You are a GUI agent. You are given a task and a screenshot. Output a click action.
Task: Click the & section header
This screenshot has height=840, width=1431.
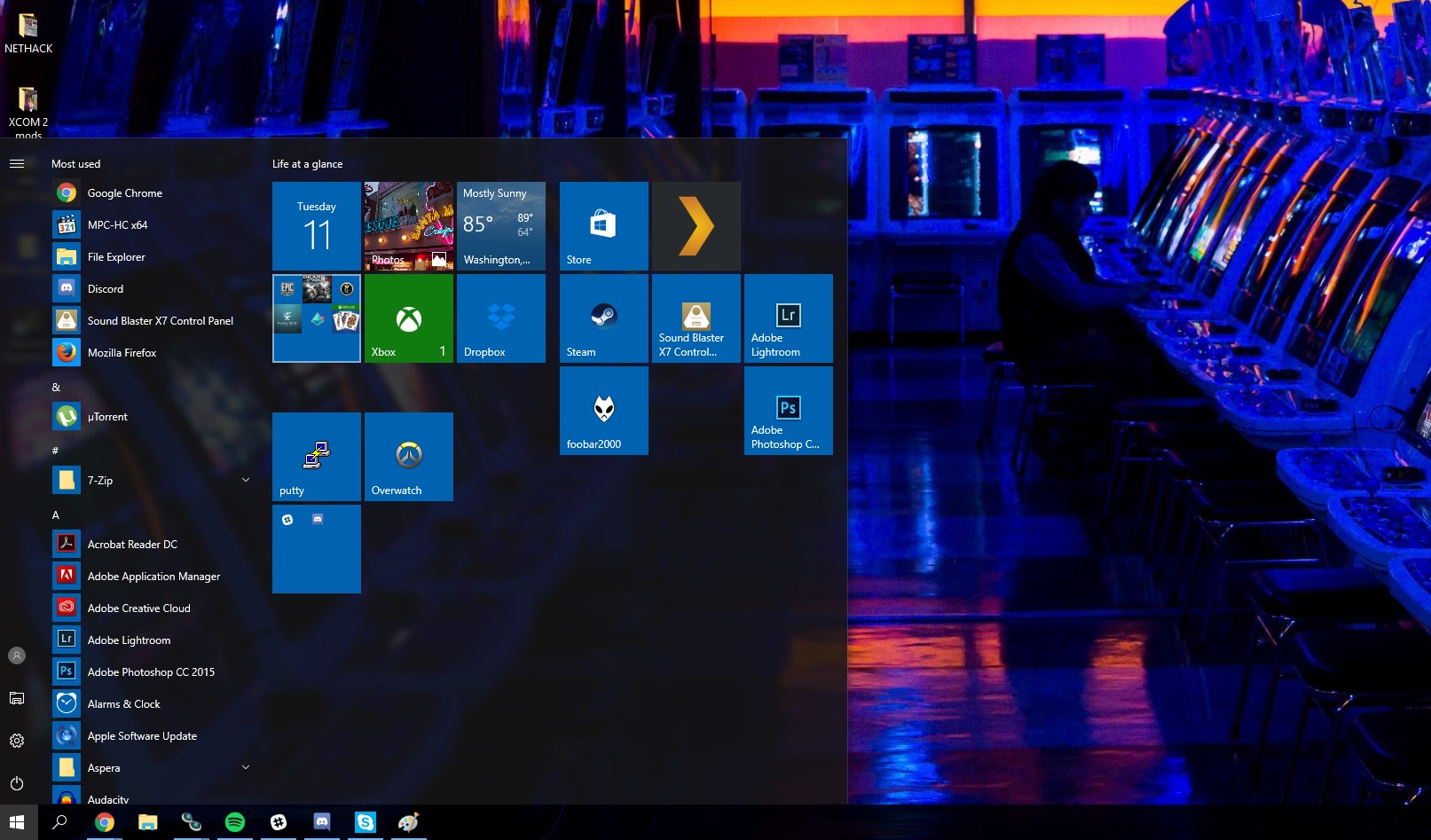tap(56, 388)
